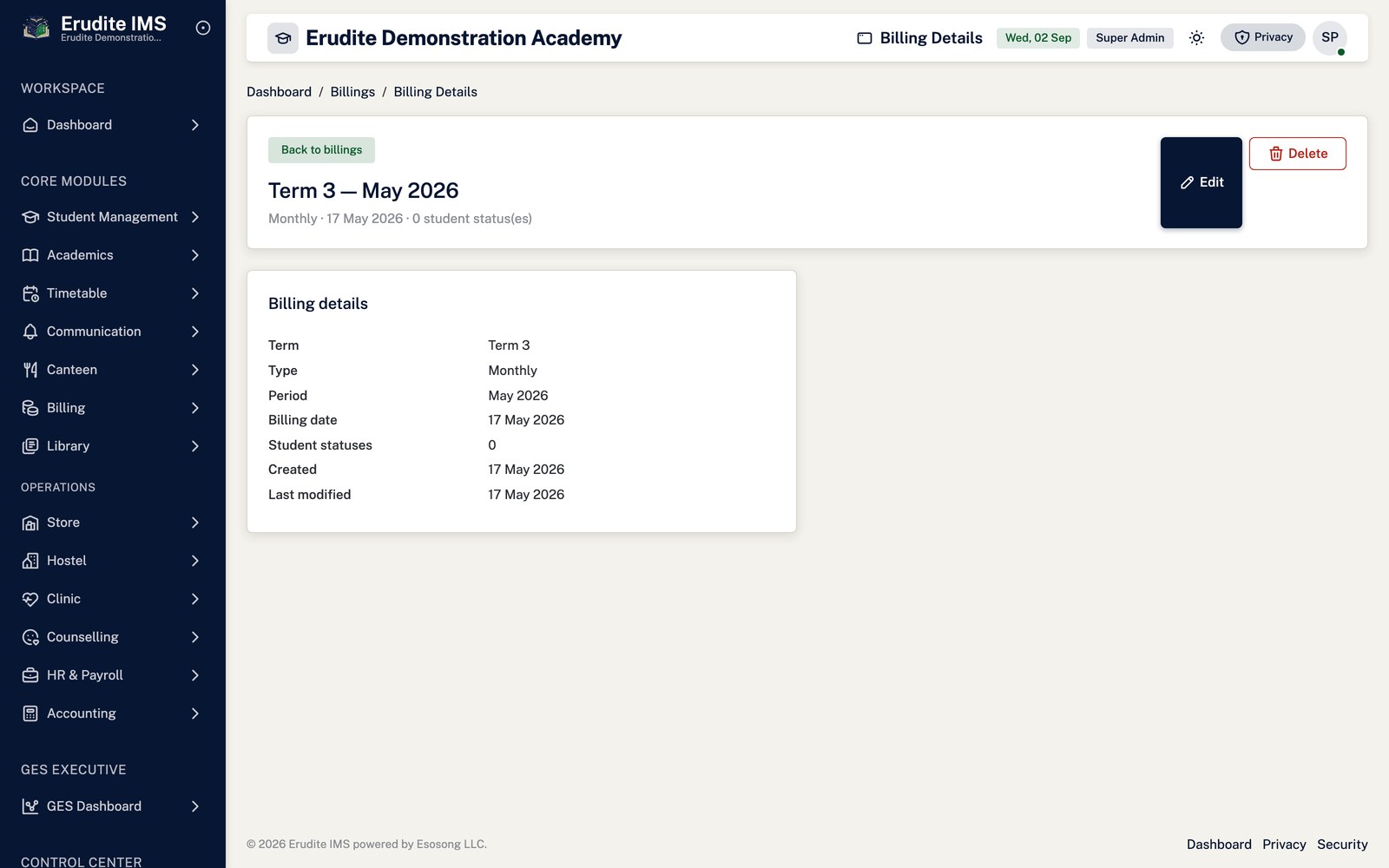Open the Privacy shield button
Image resolution: width=1389 pixels, height=868 pixels.
coord(1262,37)
